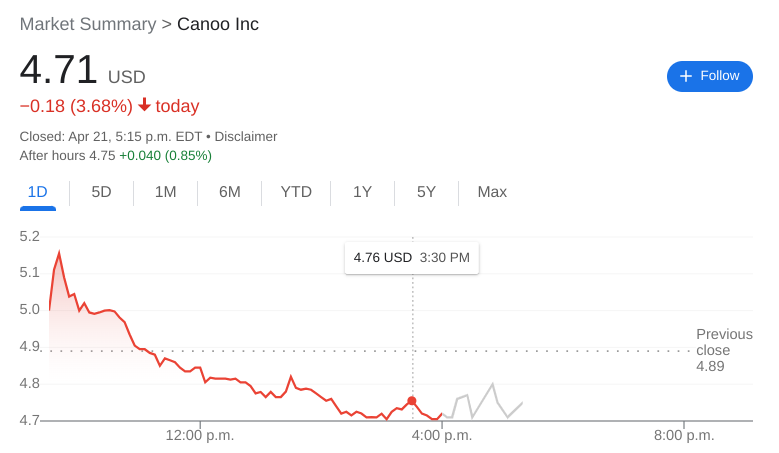
Task: Click the Follow button
Action: click(x=709, y=76)
